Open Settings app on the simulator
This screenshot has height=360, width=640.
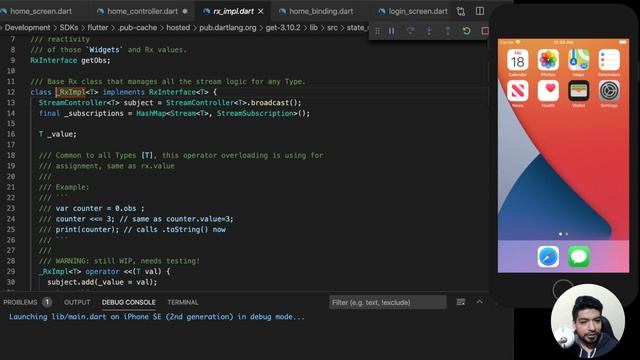pos(609,91)
